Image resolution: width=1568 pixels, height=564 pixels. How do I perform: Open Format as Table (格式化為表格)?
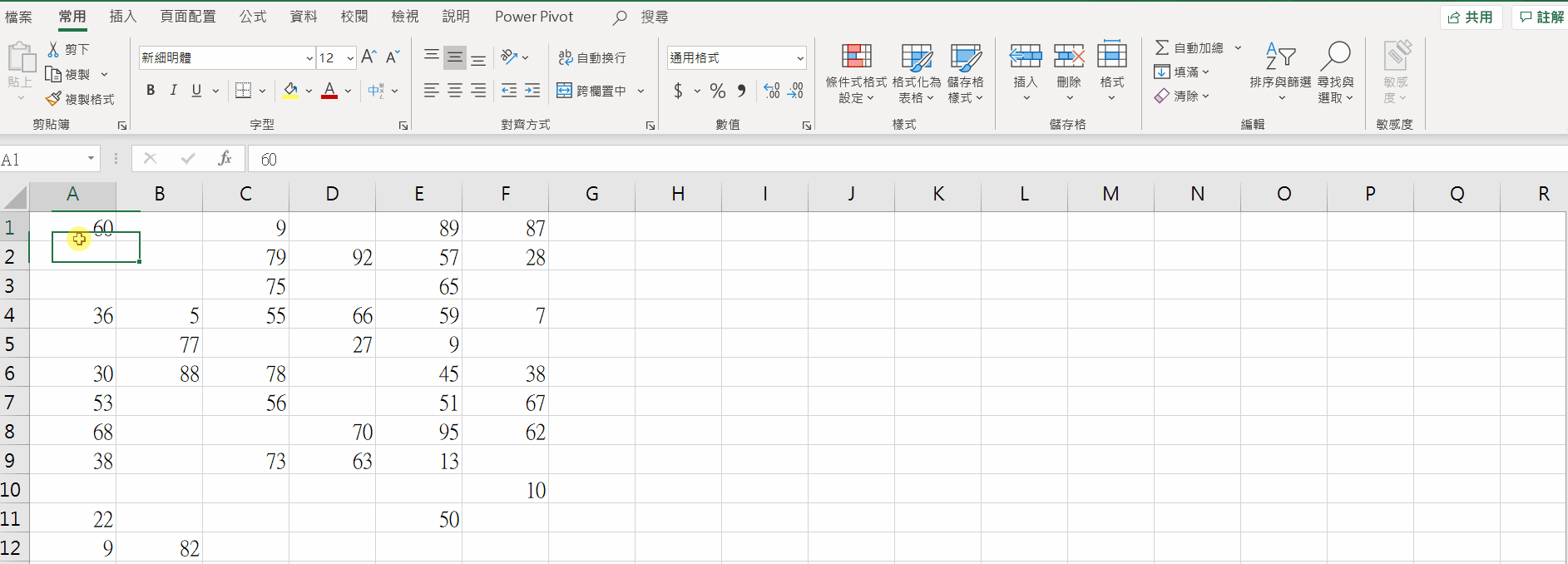(x=917, y=73)
